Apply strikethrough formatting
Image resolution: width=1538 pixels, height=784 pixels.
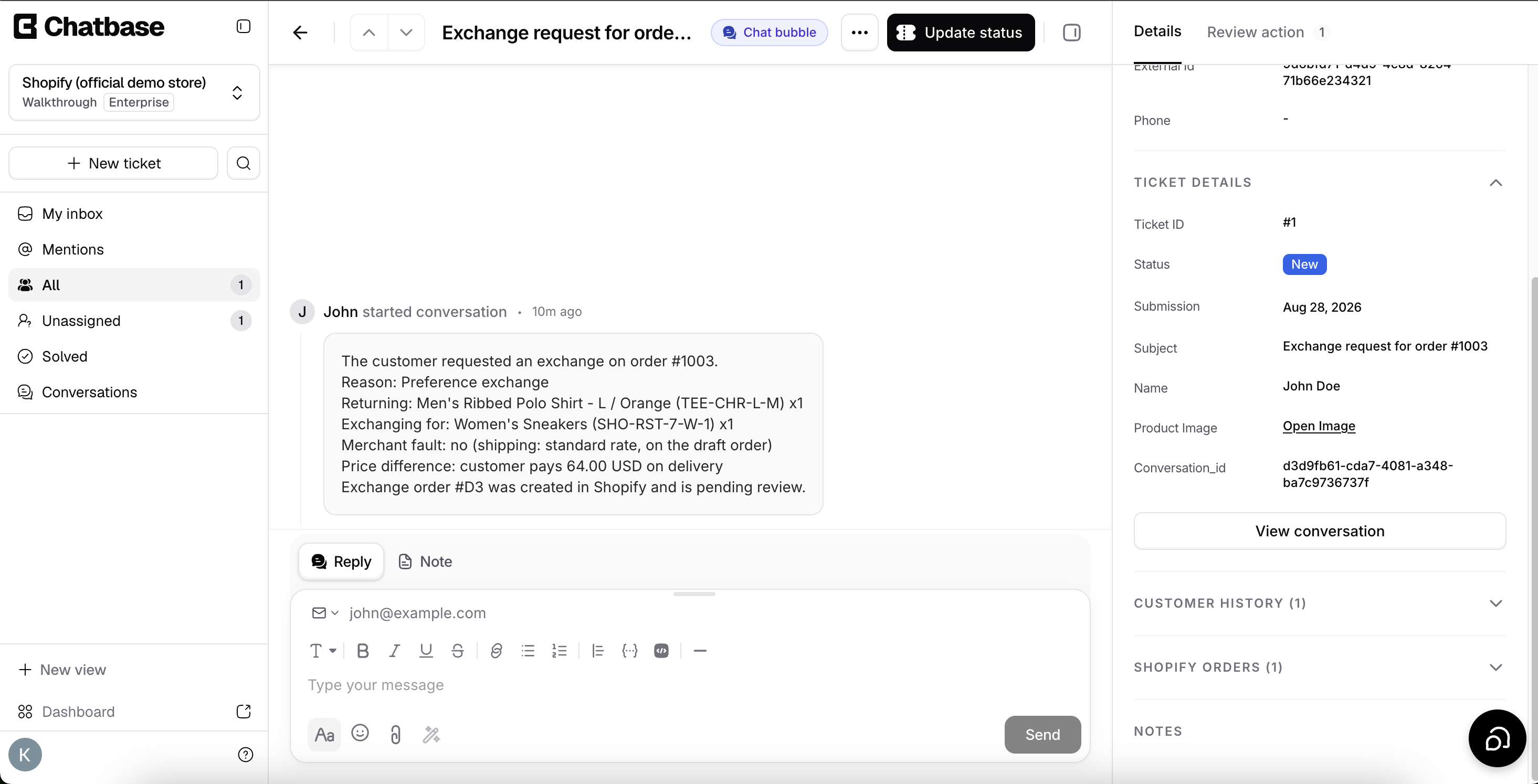click(457, 651)
